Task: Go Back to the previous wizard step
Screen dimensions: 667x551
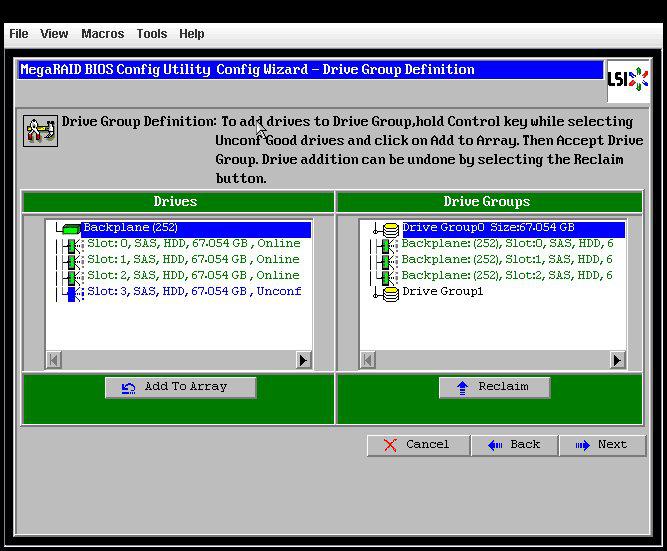Action: pyautogui.click(x=514, y=445)
